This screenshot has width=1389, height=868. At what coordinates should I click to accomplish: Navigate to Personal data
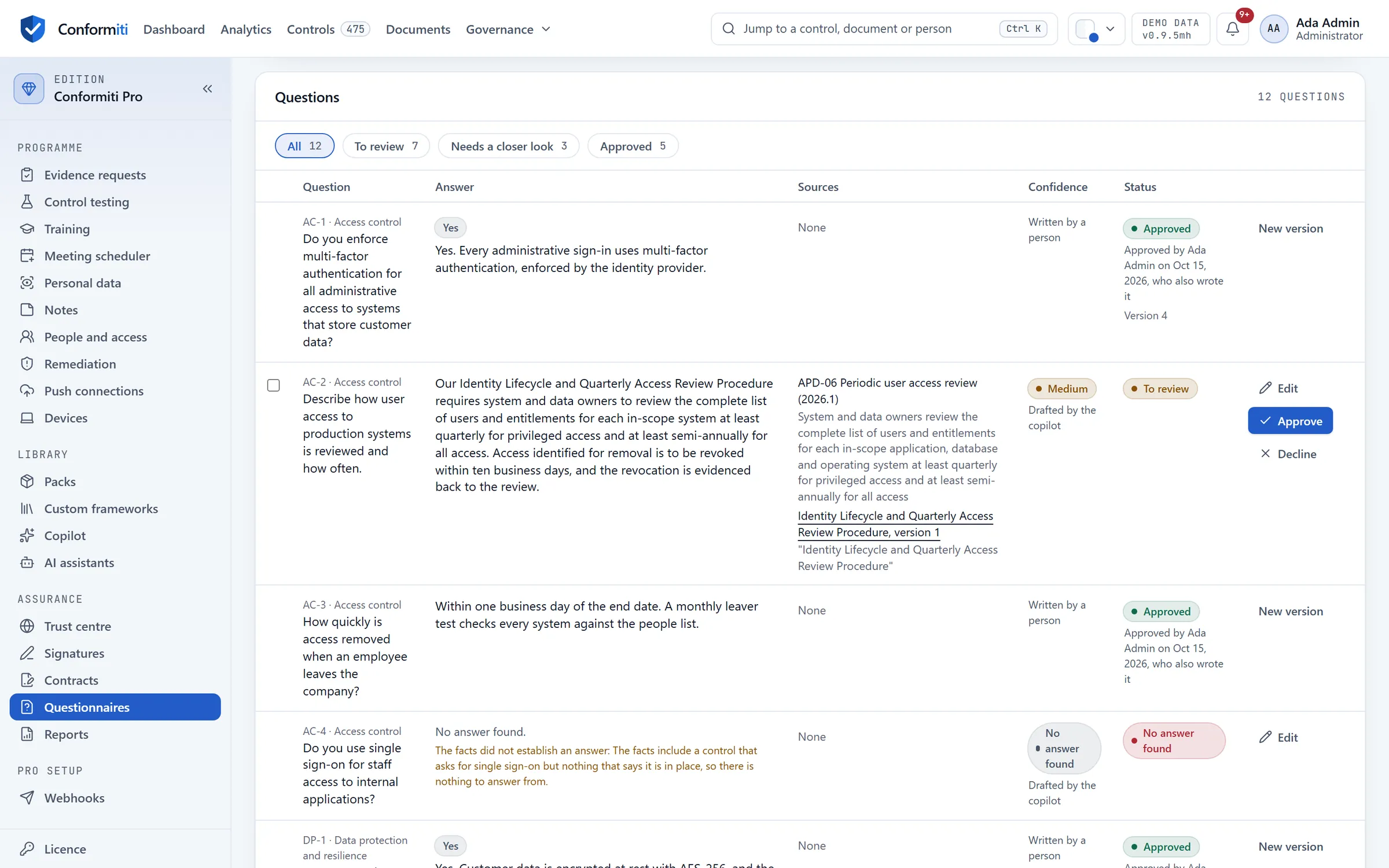115,283
